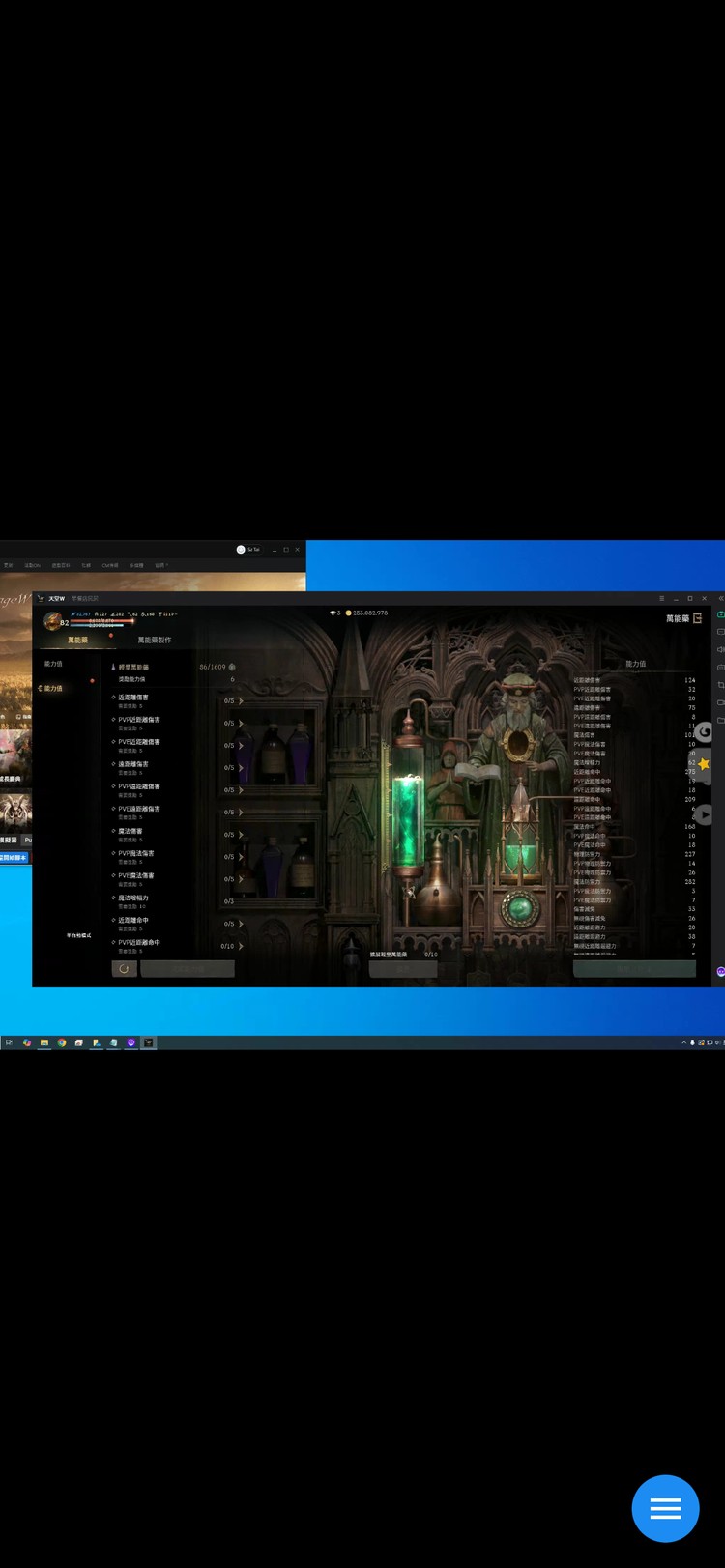Switch to the 萬能藥 tab
This screenshot has height=1568, width=725.
77,640
